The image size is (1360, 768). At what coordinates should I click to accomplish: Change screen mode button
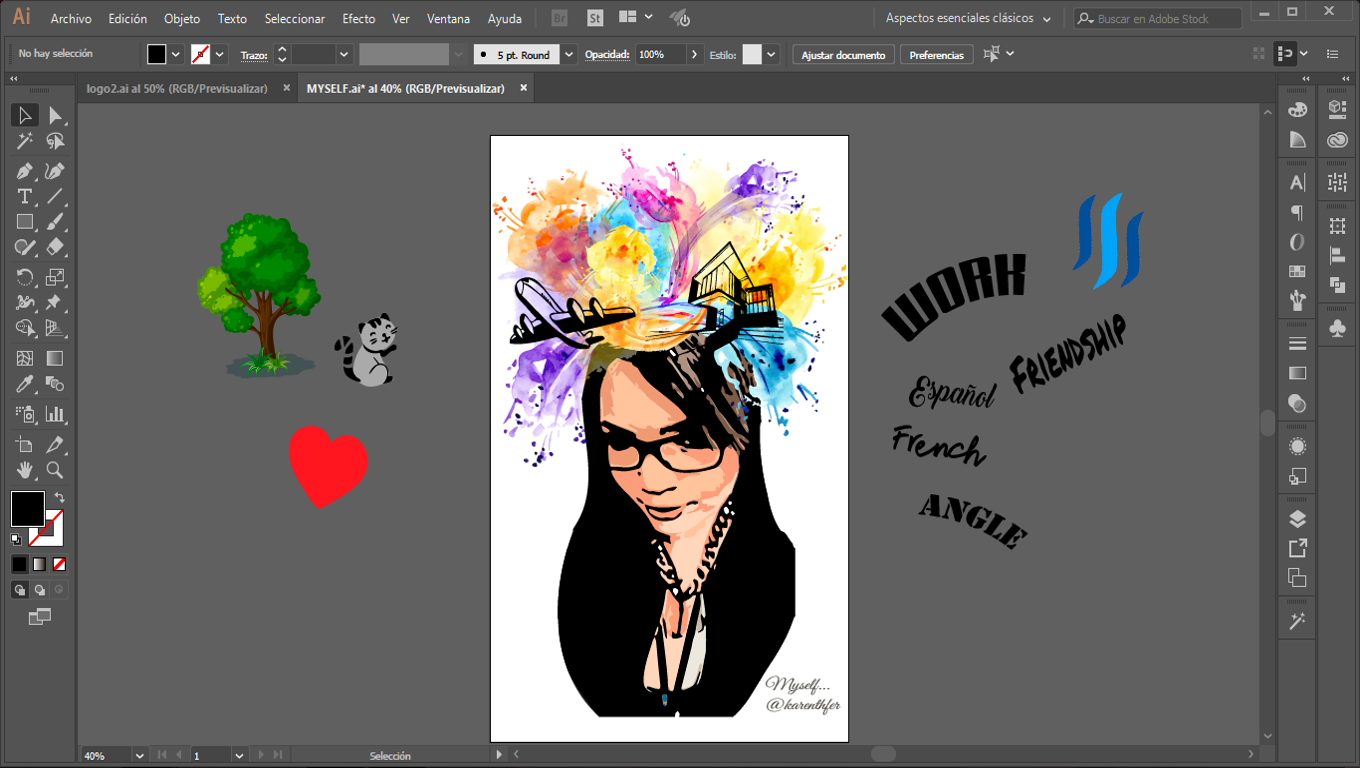[39, 617]
